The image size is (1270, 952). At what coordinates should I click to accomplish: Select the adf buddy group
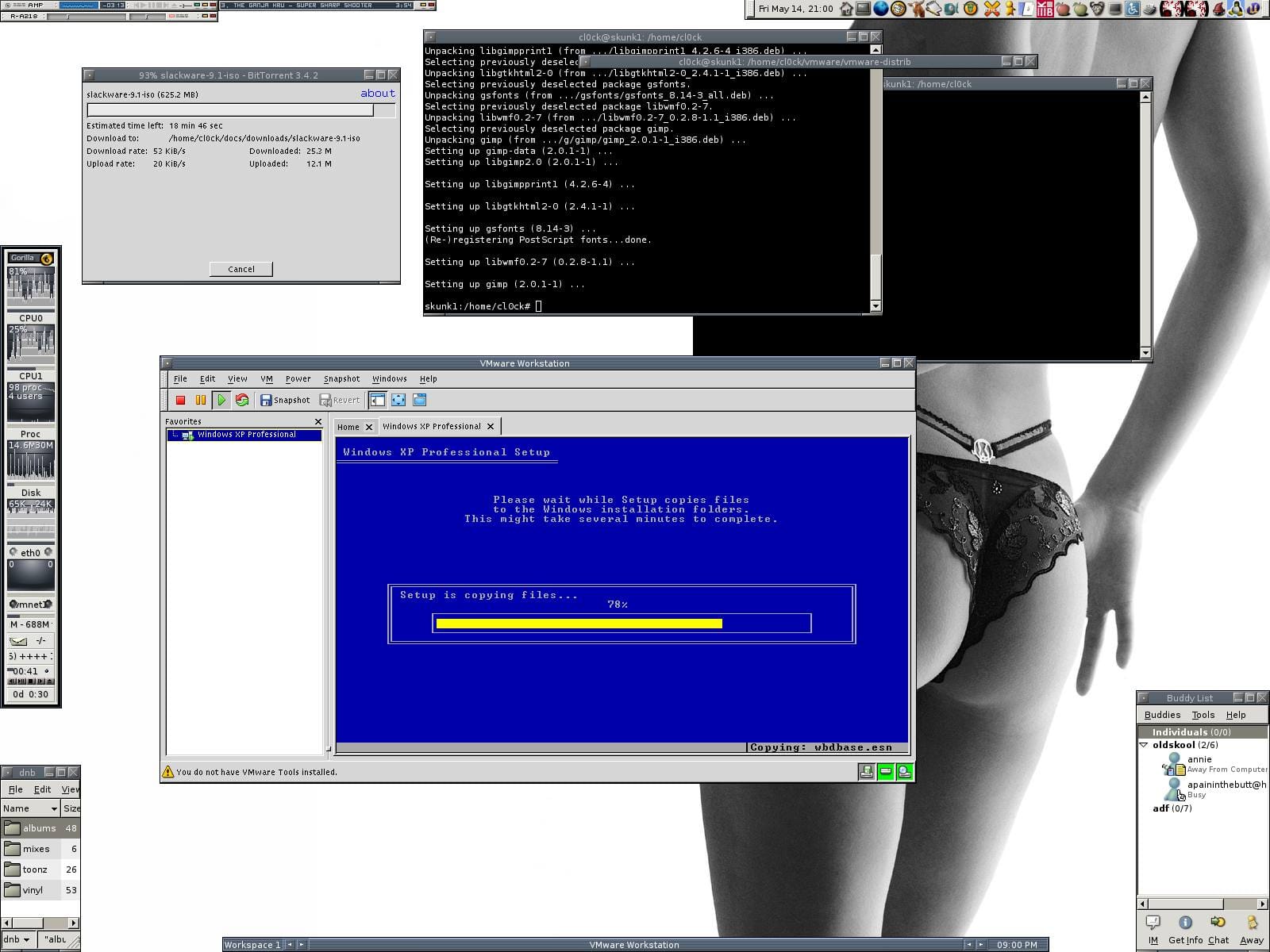1172,808
